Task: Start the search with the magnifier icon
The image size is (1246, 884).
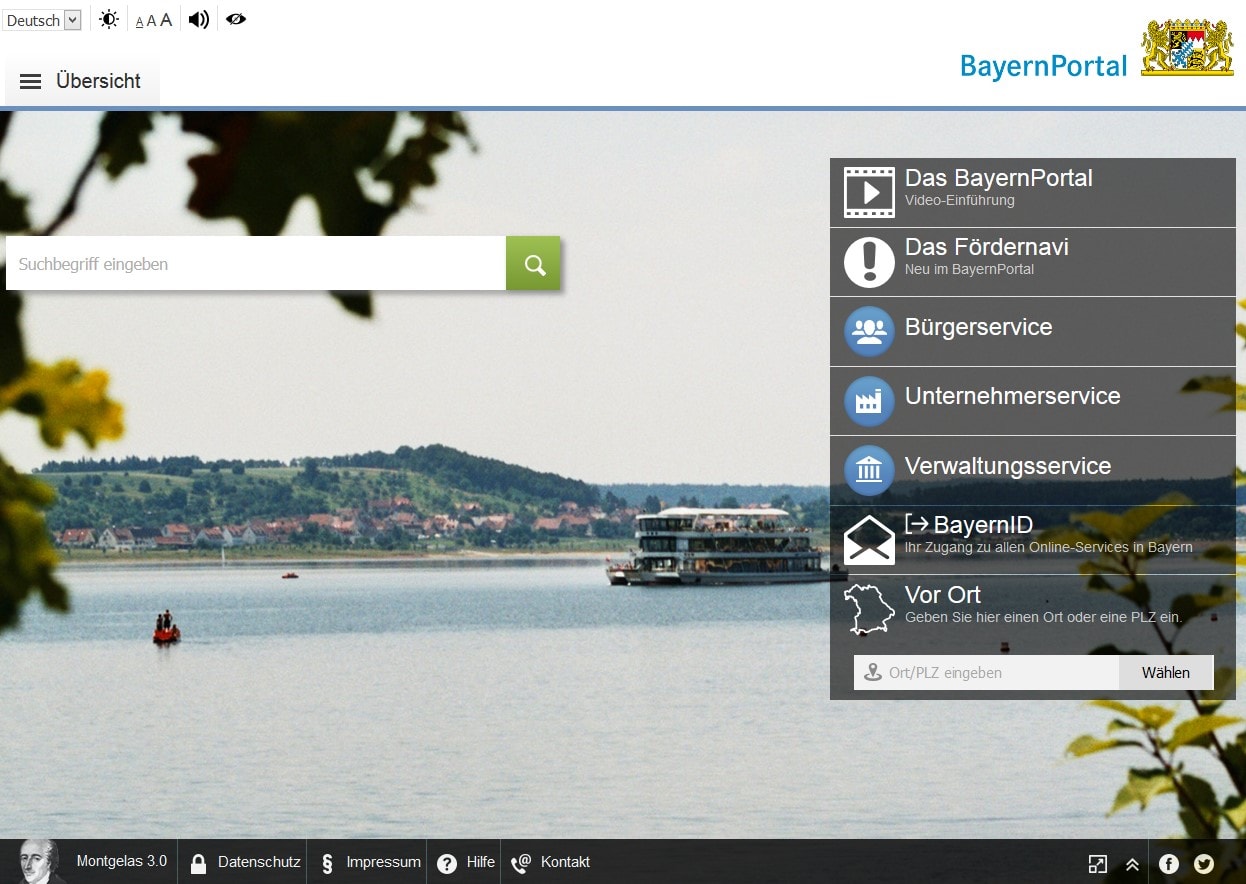Action: click(x=533, y=262)
